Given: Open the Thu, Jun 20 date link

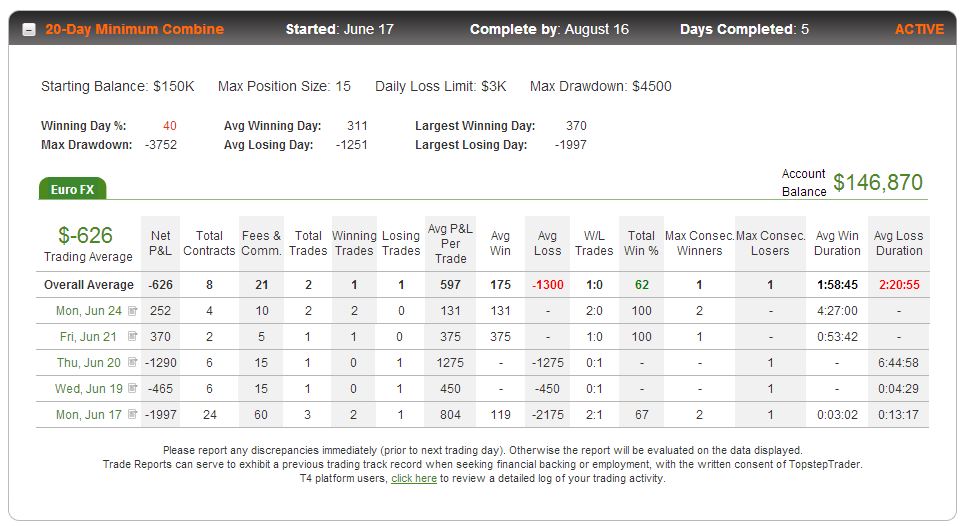Looking at the screenshot, I should (x=89, y=363).
